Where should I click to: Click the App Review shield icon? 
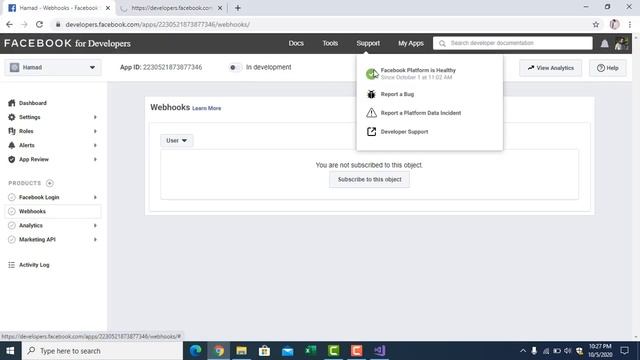11,159
